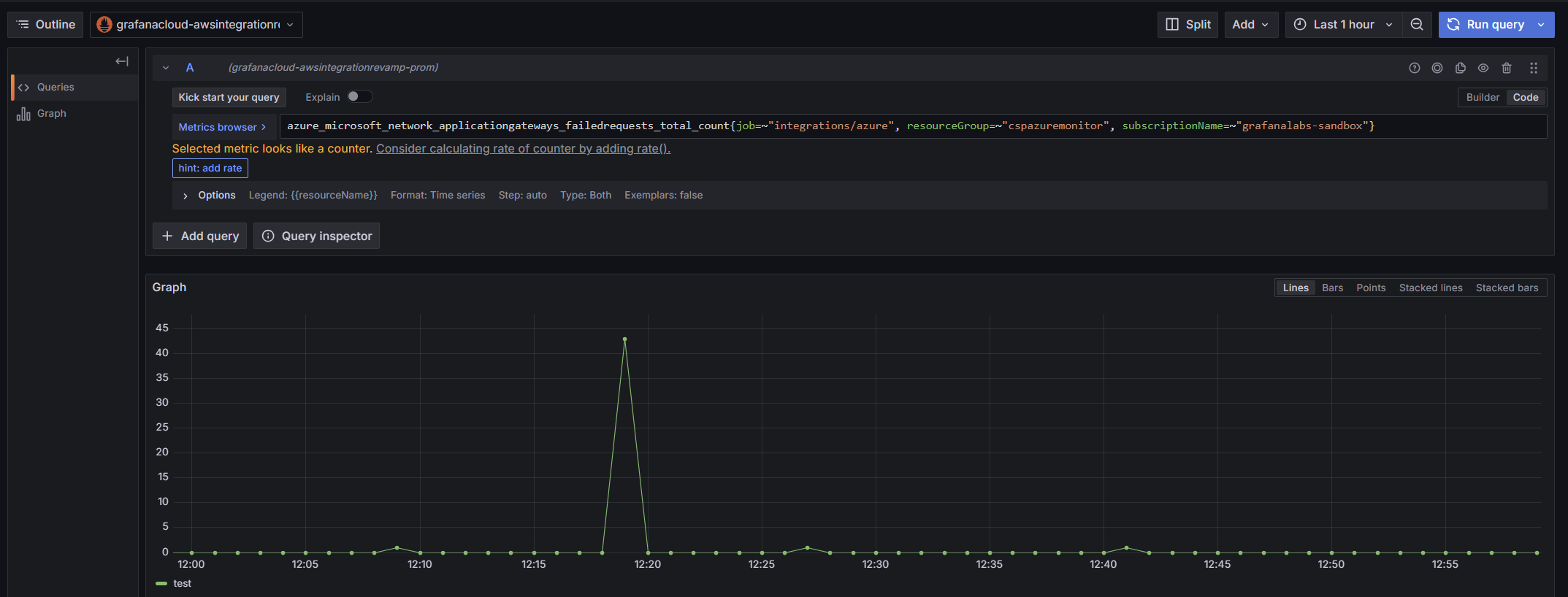The height and width of the screenshot is (597, 1568).
Task: Click the hint: add rate button
Action: 210,168
